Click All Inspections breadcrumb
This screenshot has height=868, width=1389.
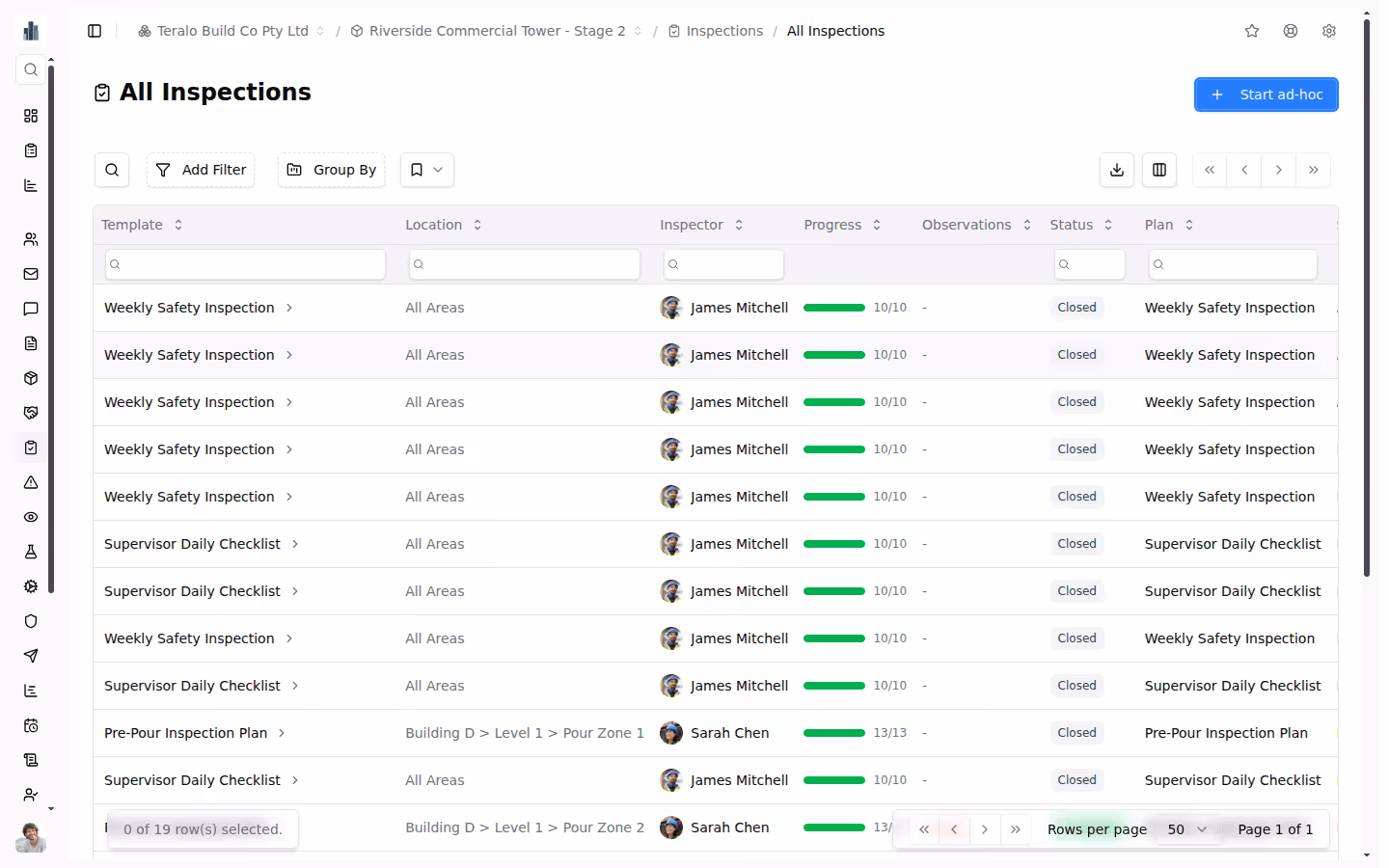835,31
